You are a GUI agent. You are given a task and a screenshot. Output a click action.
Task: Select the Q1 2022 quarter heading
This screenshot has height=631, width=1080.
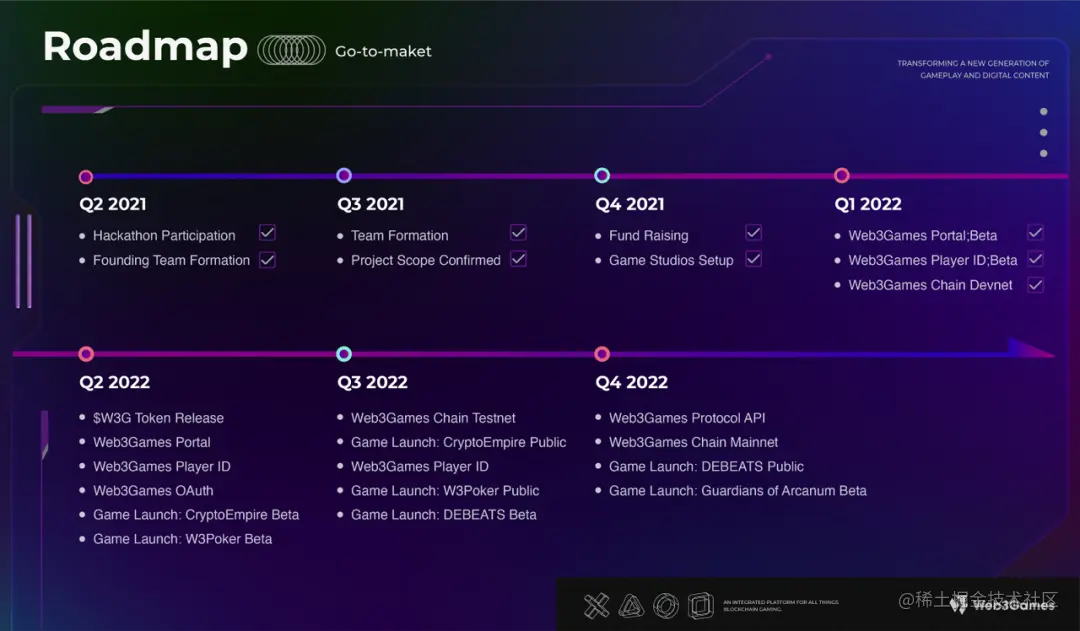coord(868,204)
